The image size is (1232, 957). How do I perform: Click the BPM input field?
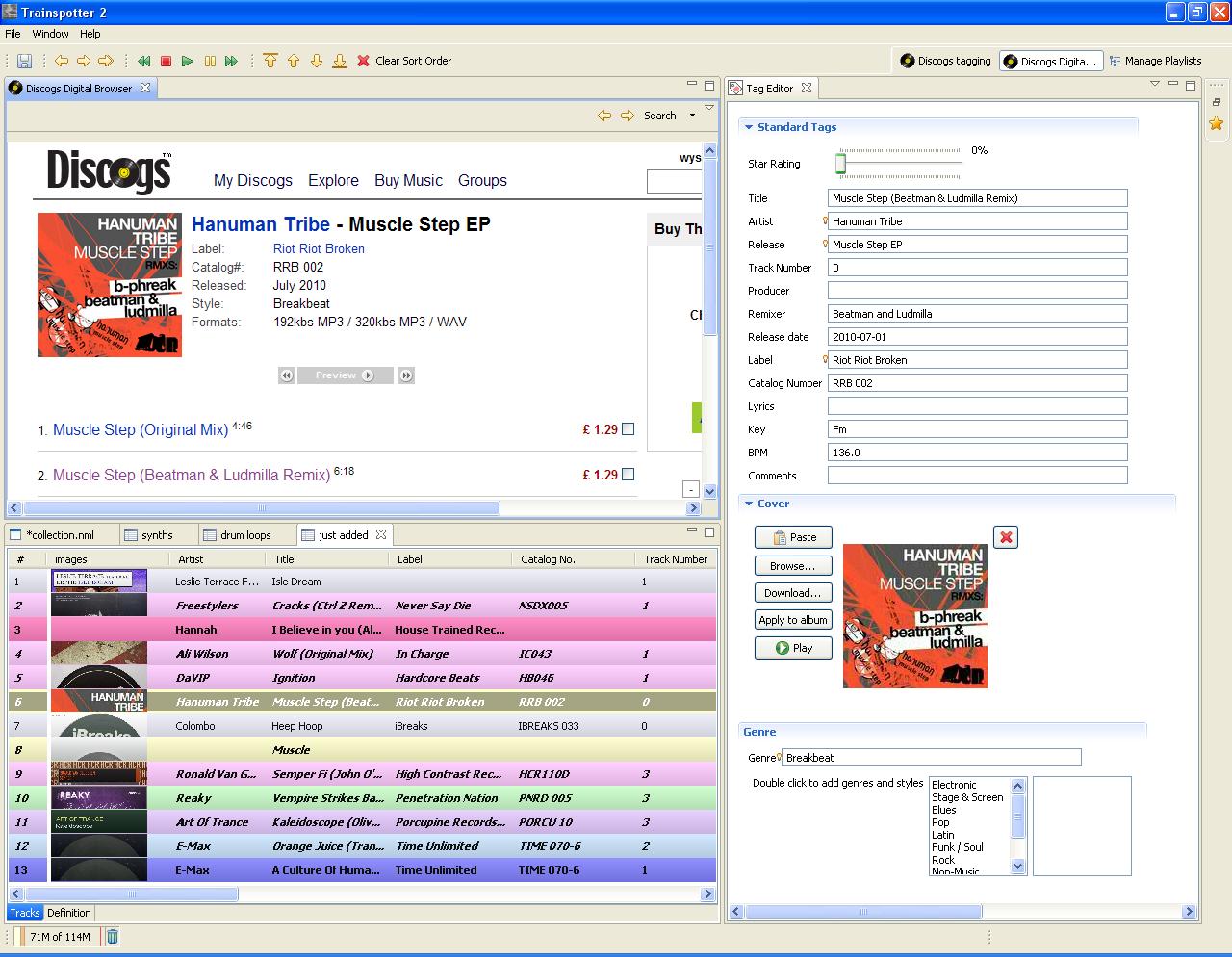[977, 453]
